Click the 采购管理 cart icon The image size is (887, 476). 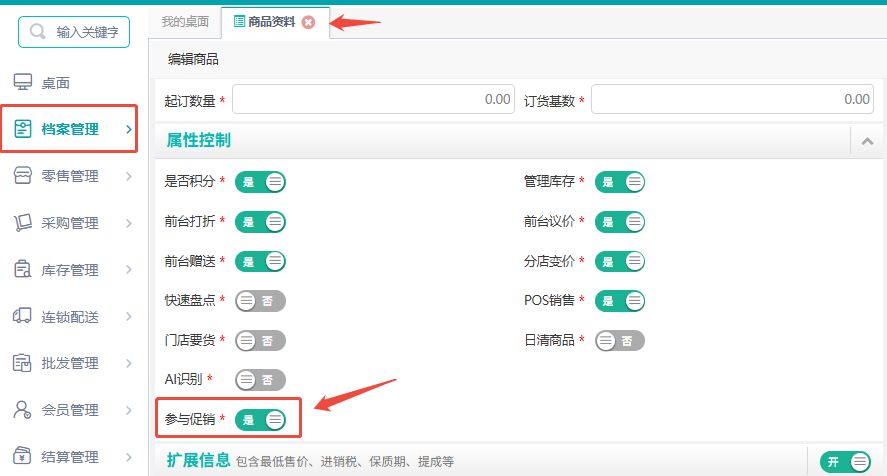[23, 222]
